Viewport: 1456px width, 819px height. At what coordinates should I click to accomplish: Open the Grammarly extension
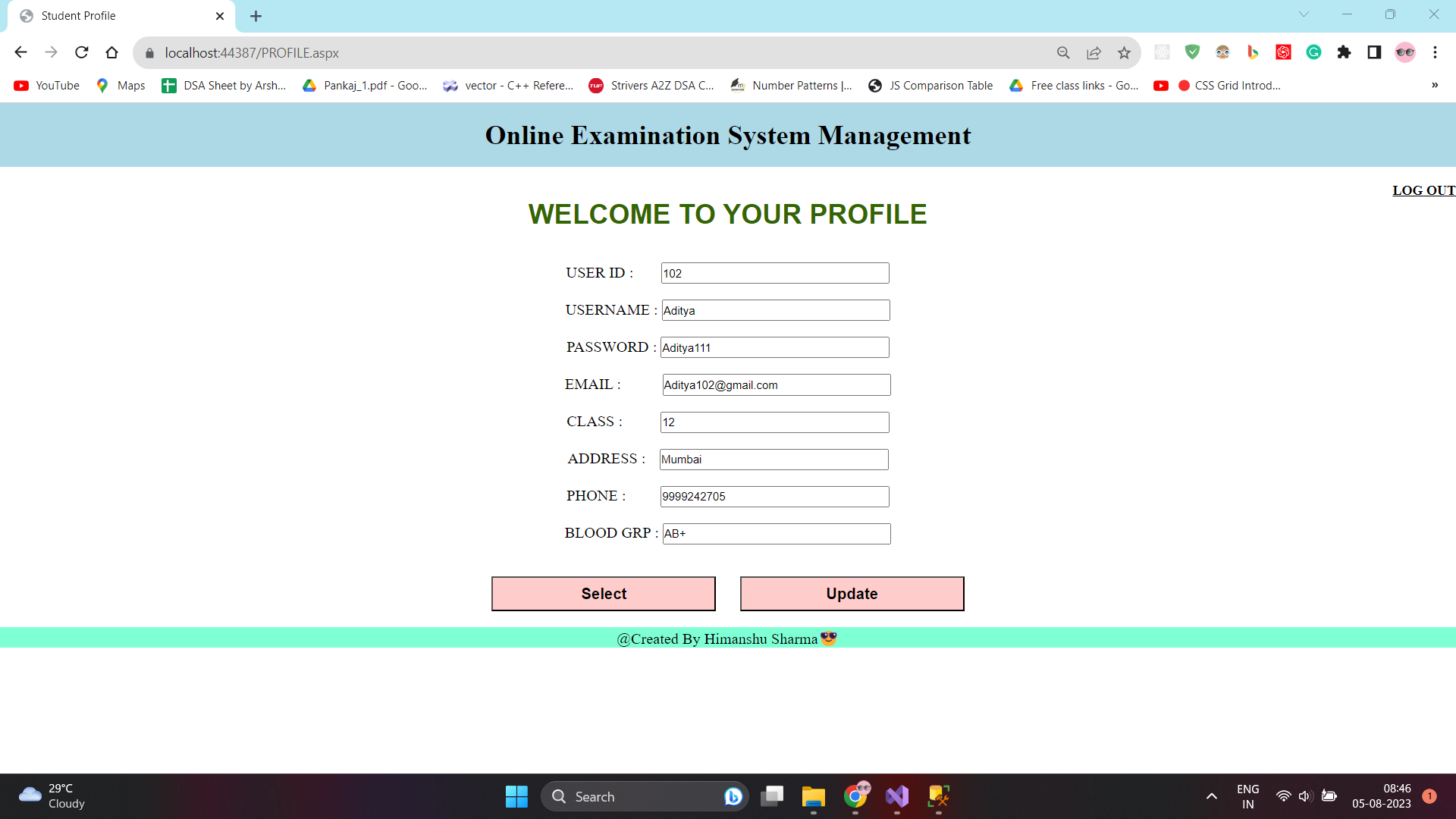pyautogui.click(x=1313, y=52)
